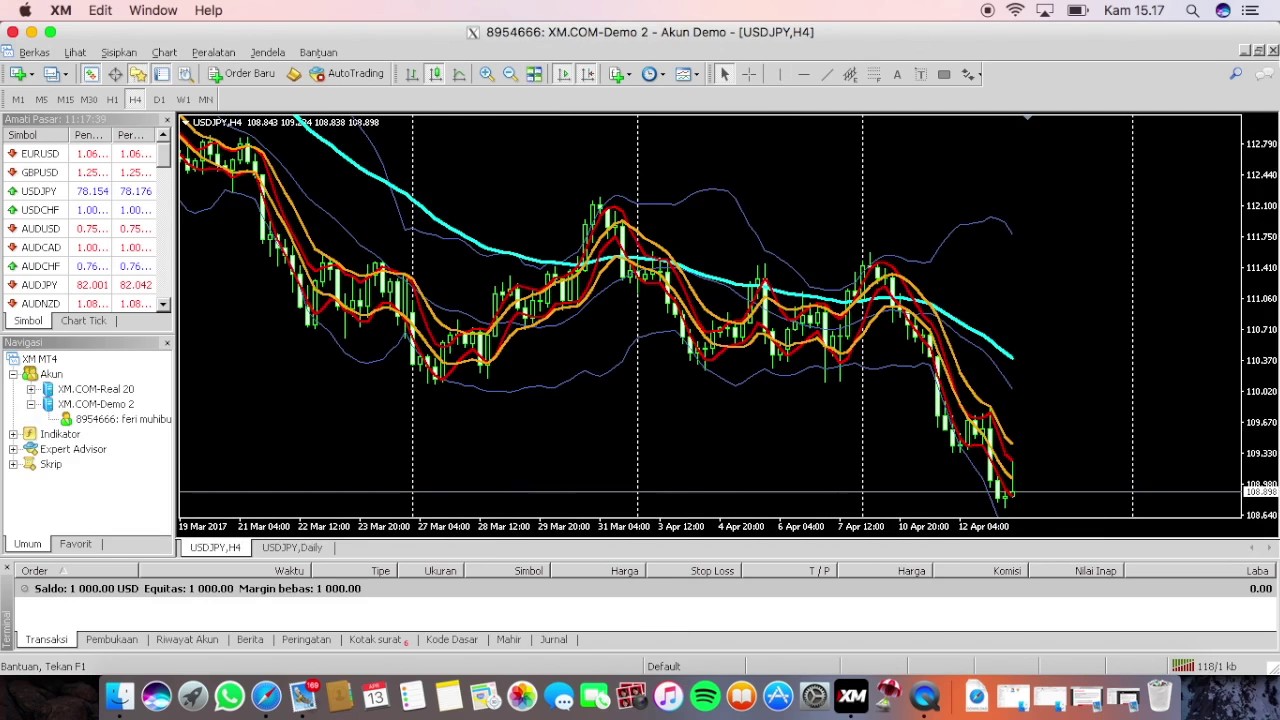
Task: Switch to the Chart Tick tab
Action: [83, 321]
